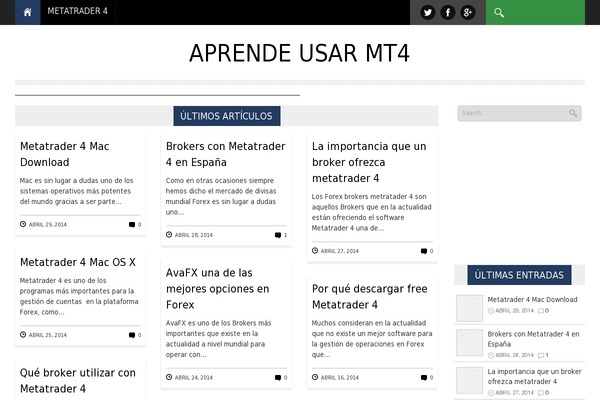This screenshot has width=600, height=400.
Task: Select the ÚLTIMAS ENTRADAS heading
Action: tap(519, 275)
